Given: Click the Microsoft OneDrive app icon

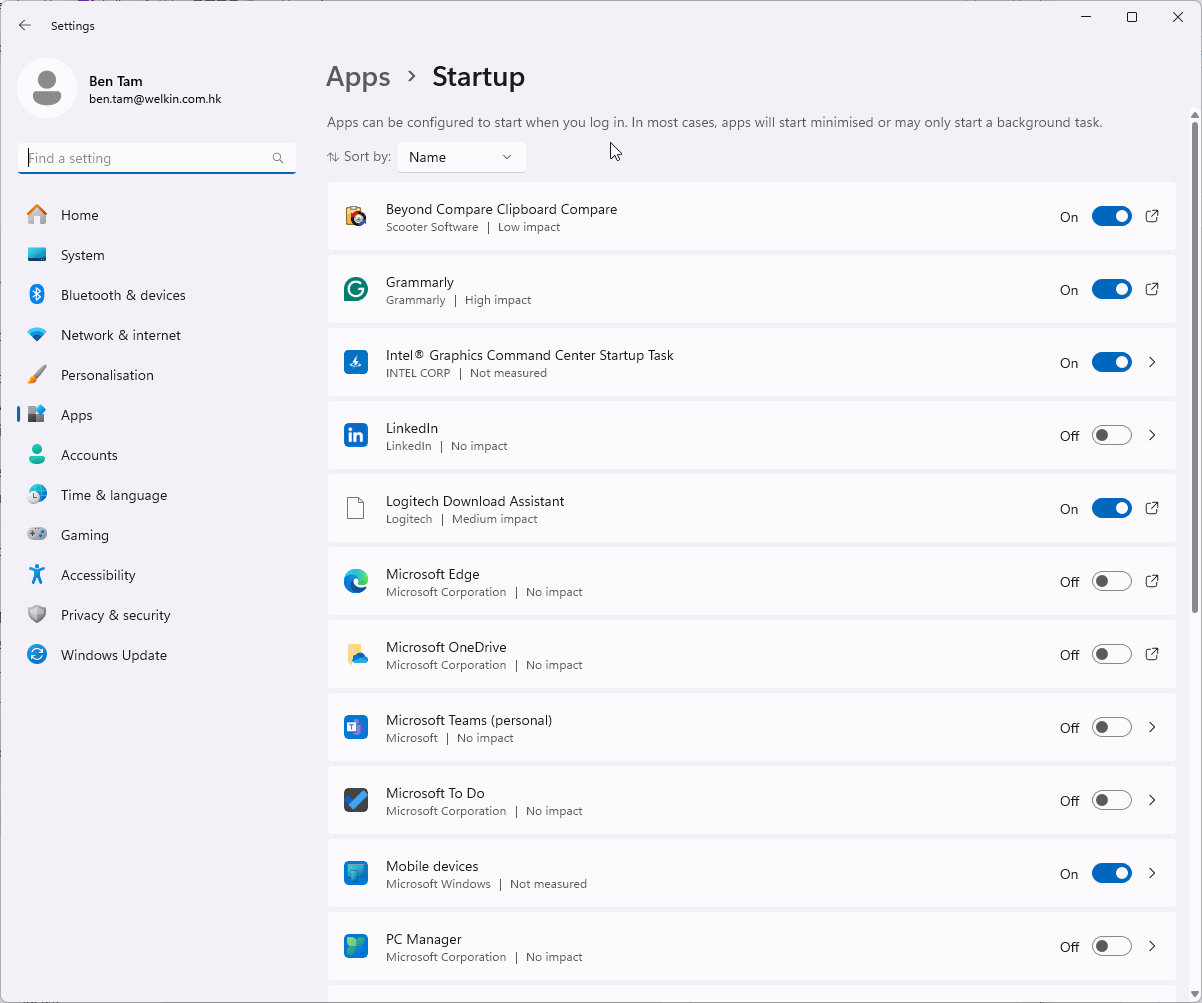Looking at the screenshot, I should point(356,654).
